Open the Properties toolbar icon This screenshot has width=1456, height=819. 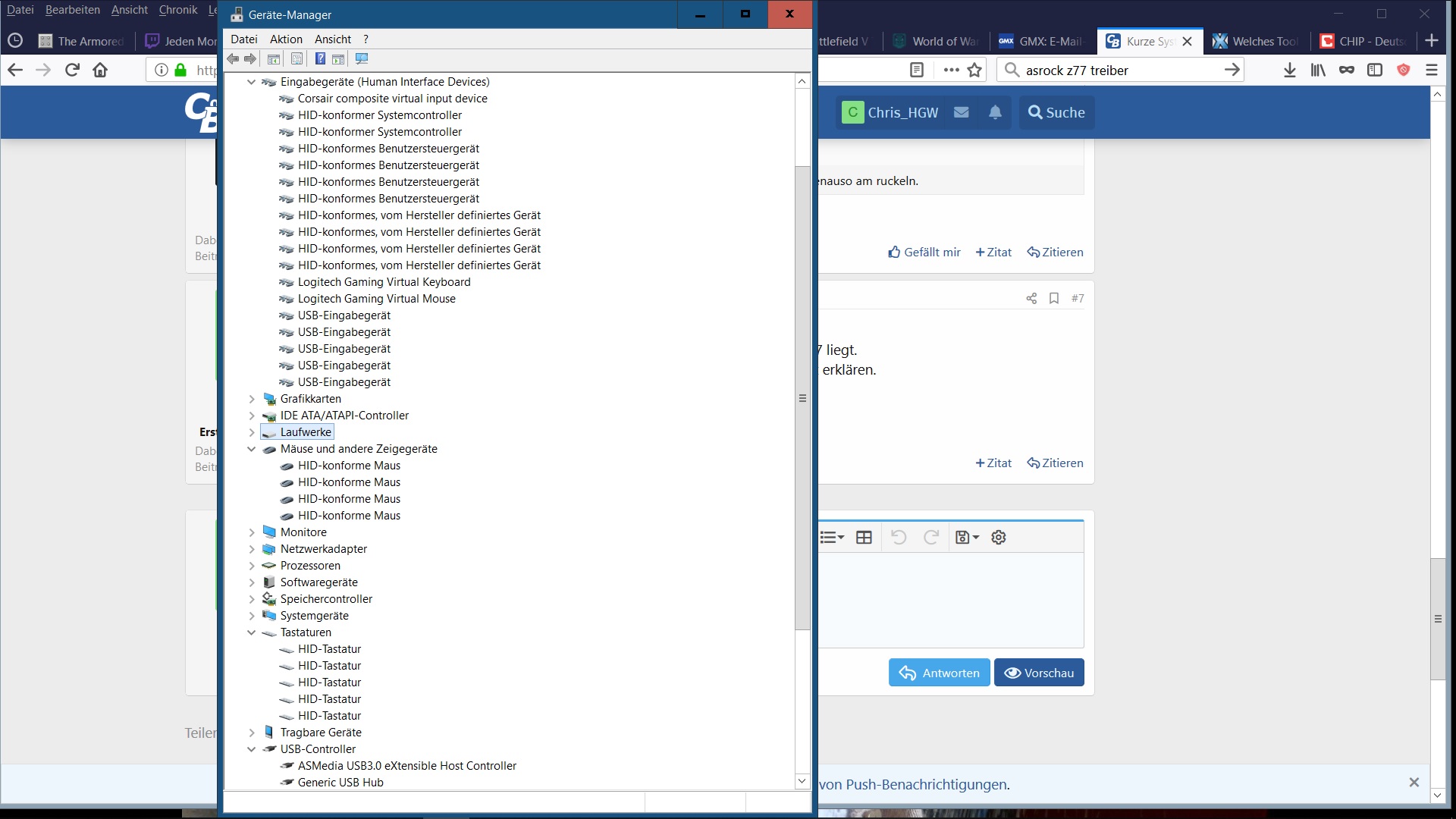pyautogui.click(x=297, y=59)
